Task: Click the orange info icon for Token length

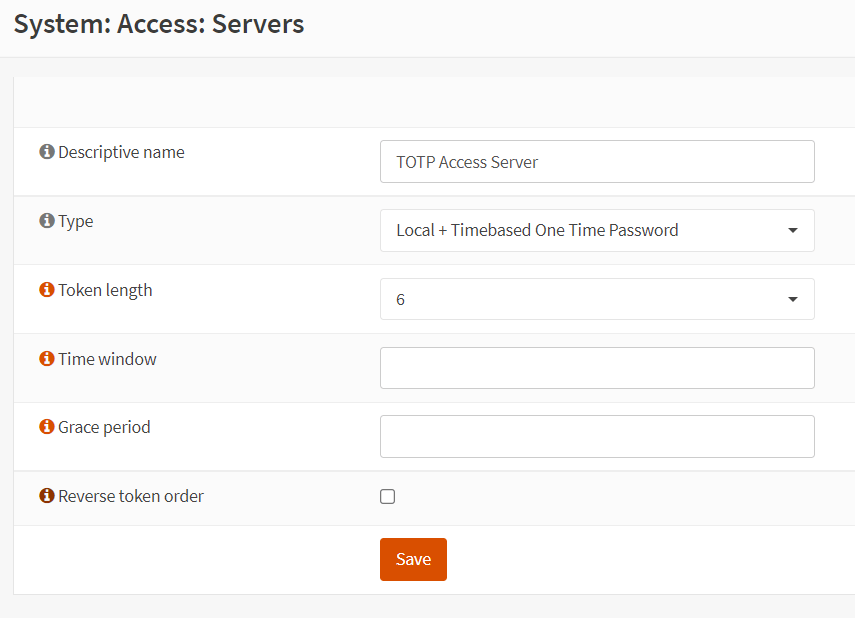Action: click(46, 290)
